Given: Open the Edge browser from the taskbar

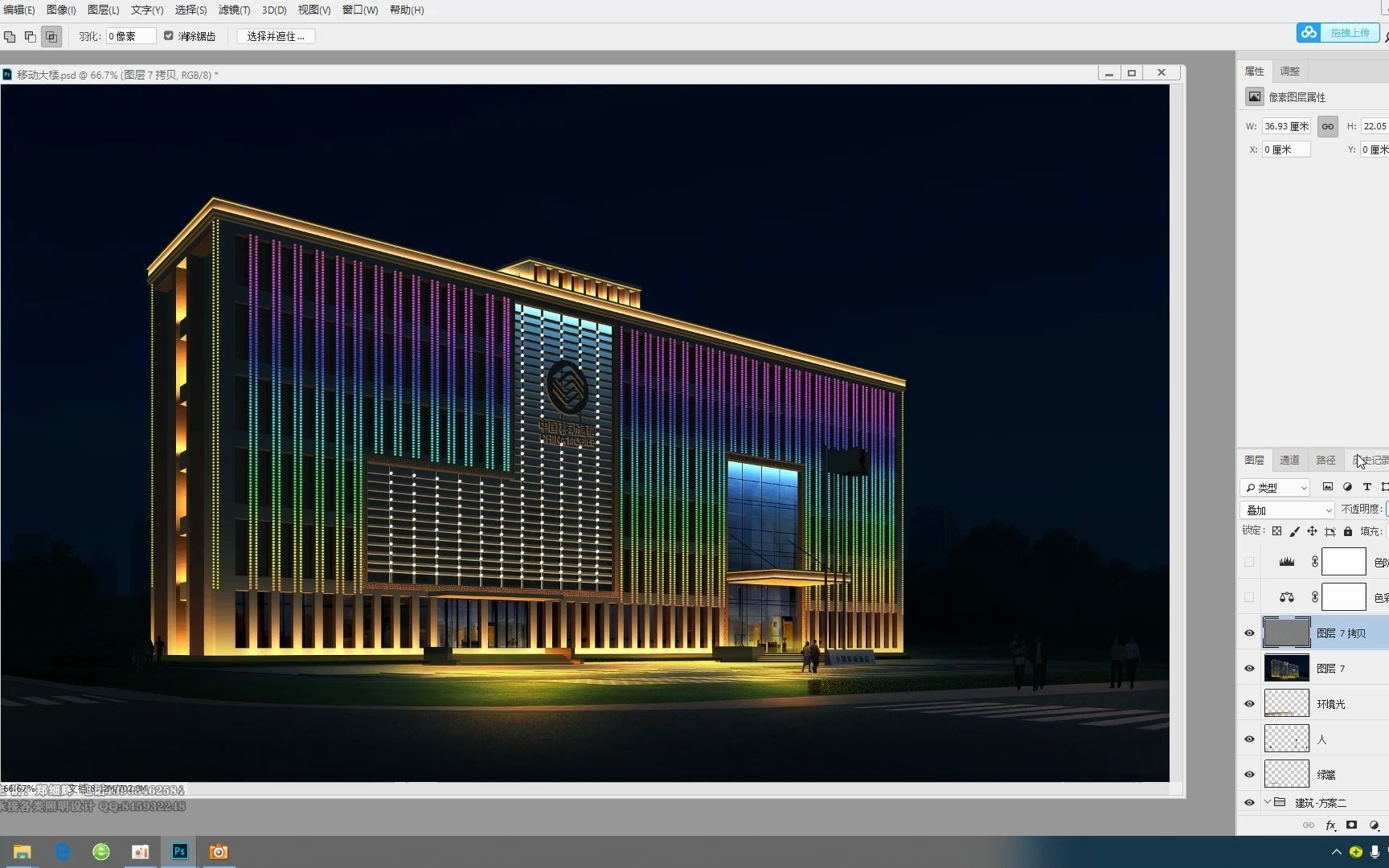Looking at the screenshot, I should [x=62, y=852].
